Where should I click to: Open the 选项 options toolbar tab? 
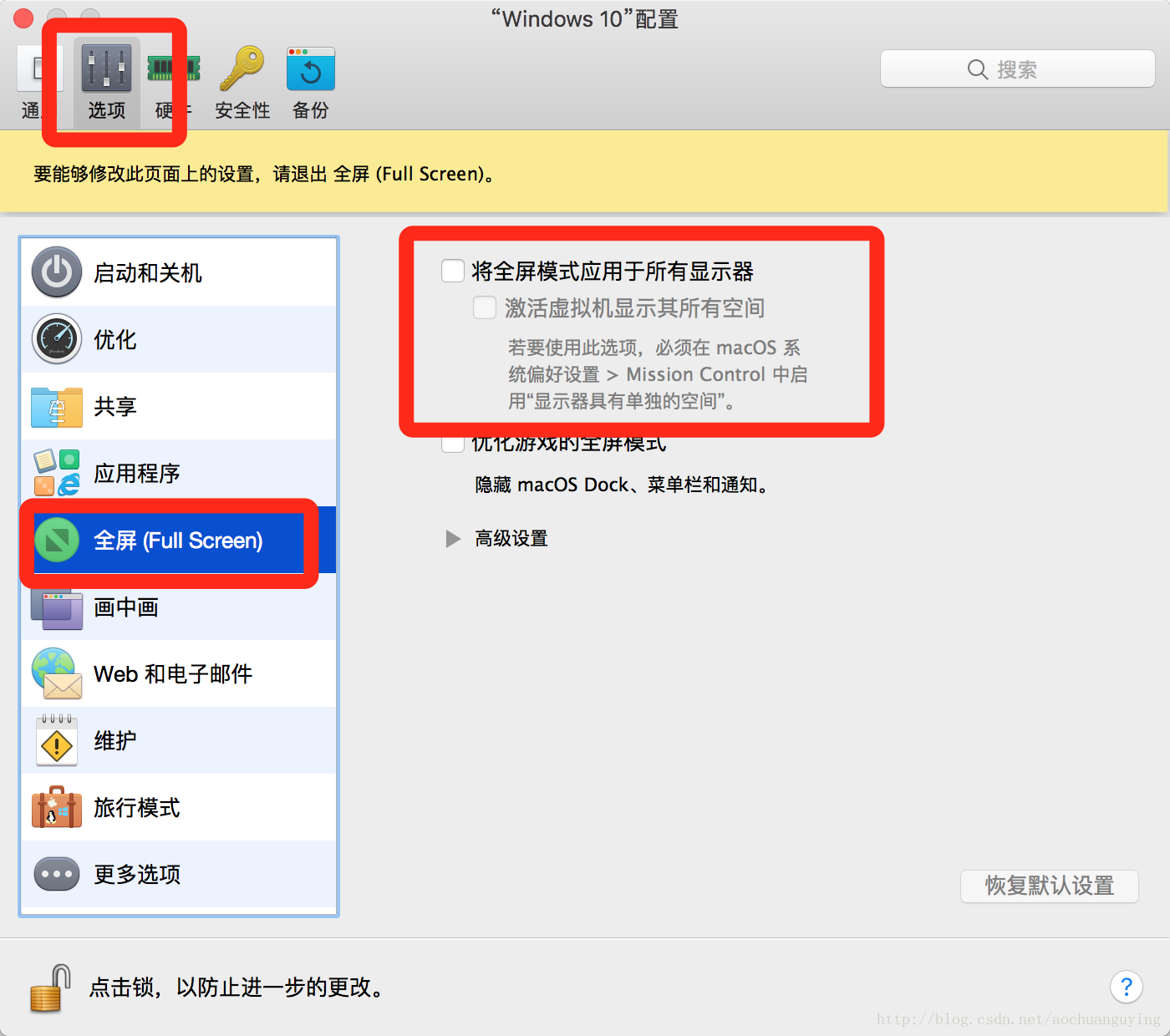(x=106, y=83)
